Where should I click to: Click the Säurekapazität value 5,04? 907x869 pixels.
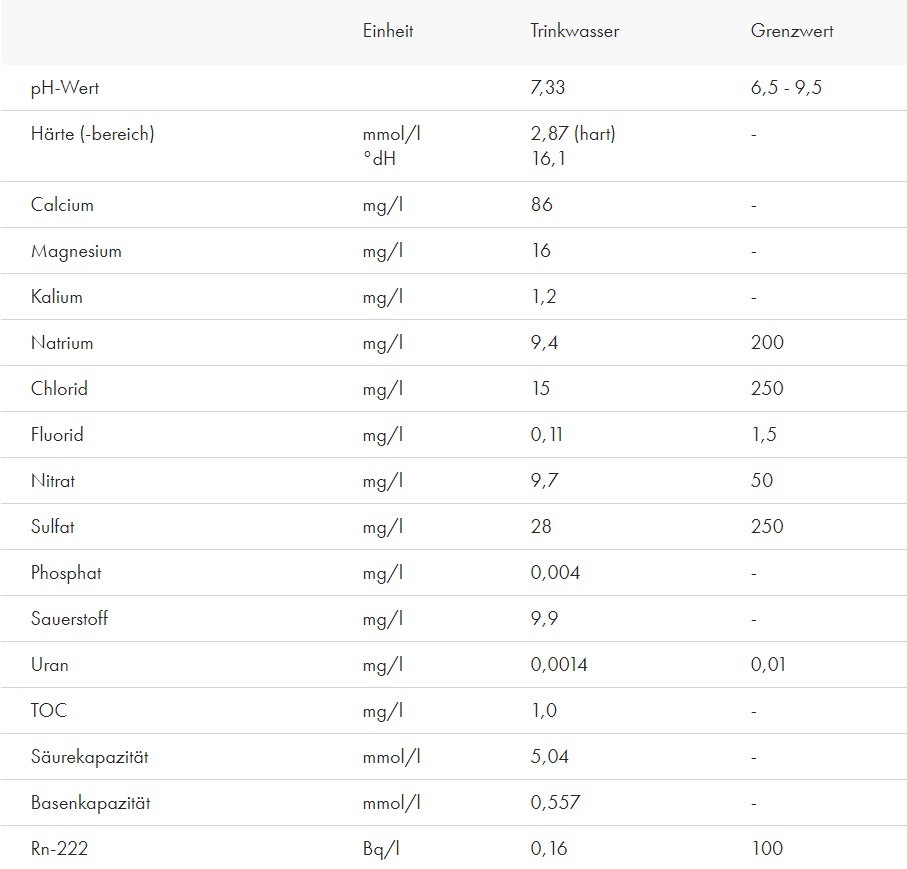(549, 757)
